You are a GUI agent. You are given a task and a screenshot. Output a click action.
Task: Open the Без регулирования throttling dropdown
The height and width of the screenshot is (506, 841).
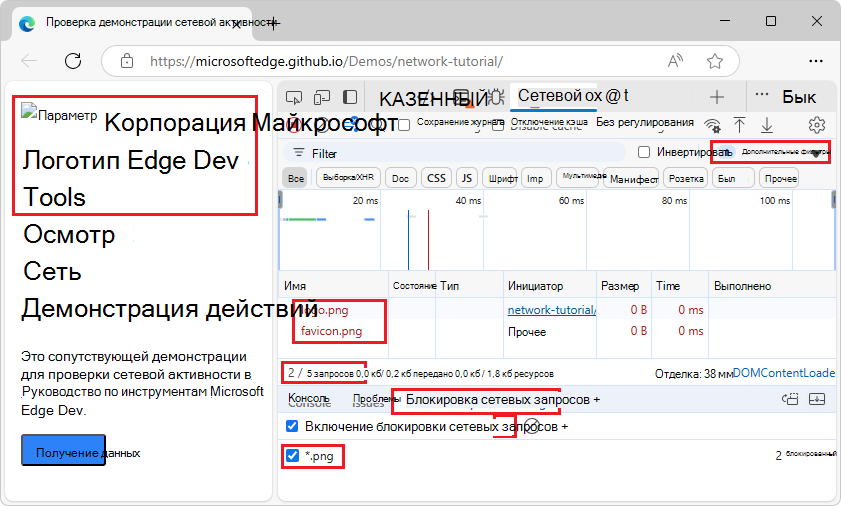[645, 123]
